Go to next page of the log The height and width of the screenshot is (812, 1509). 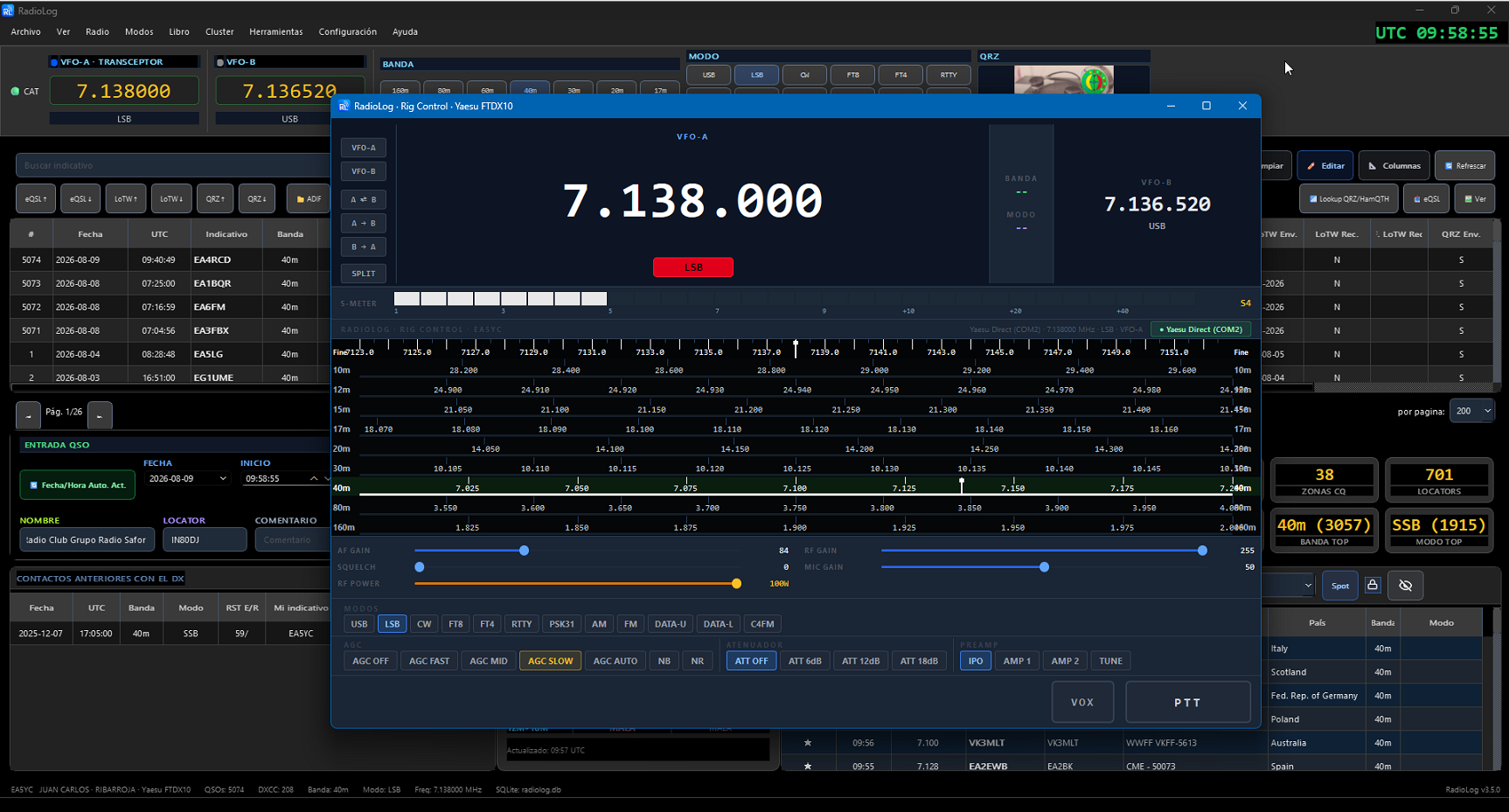click(100, 415)
